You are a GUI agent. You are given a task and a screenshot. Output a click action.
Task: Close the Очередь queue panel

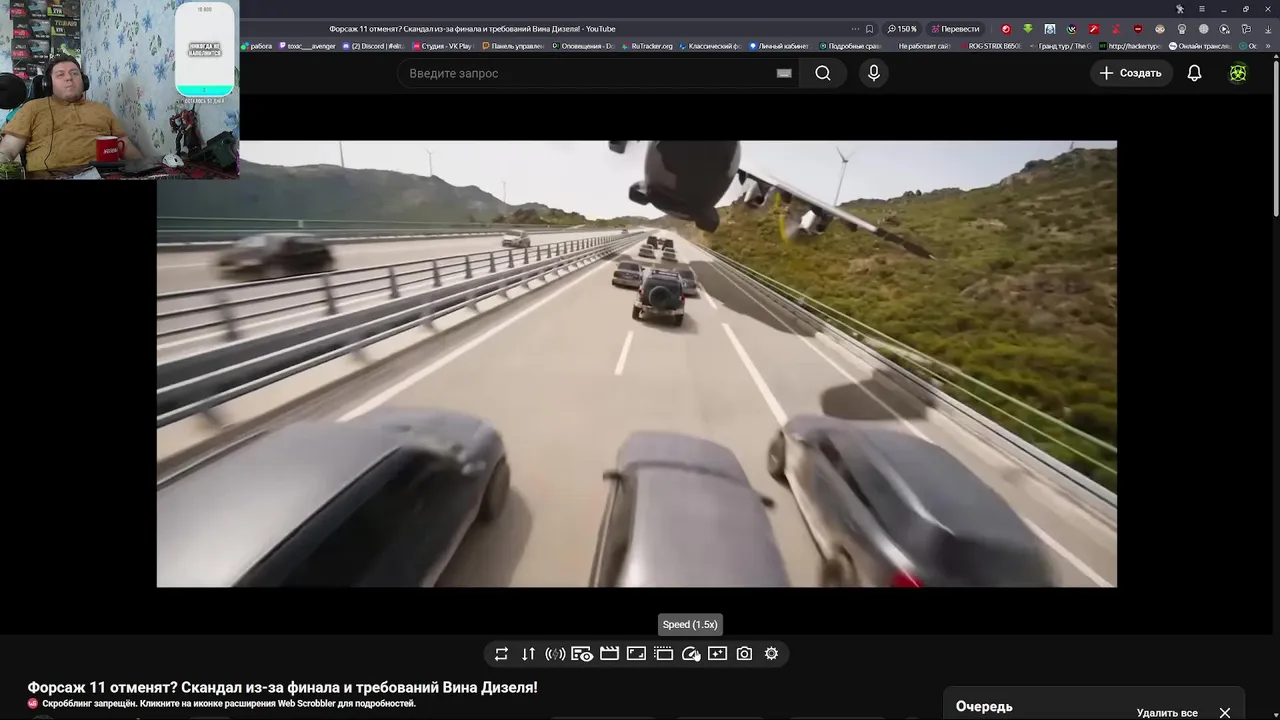(x=1225, y=713)
